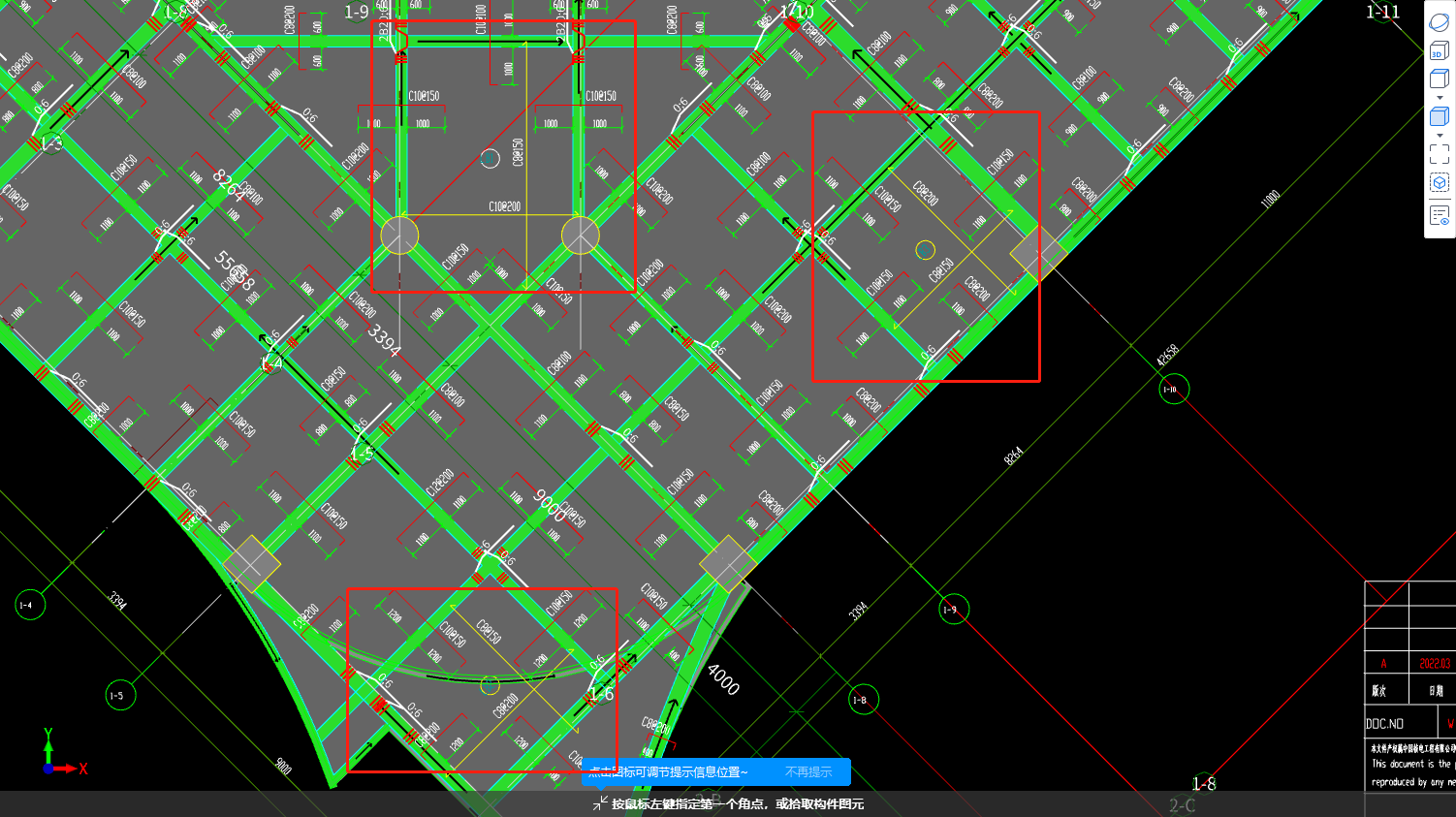Image resolution: width=1456 pixels, height=817 pixels.
Task: Click the circled axis bubble 1-4
Action: coord(29,605)
